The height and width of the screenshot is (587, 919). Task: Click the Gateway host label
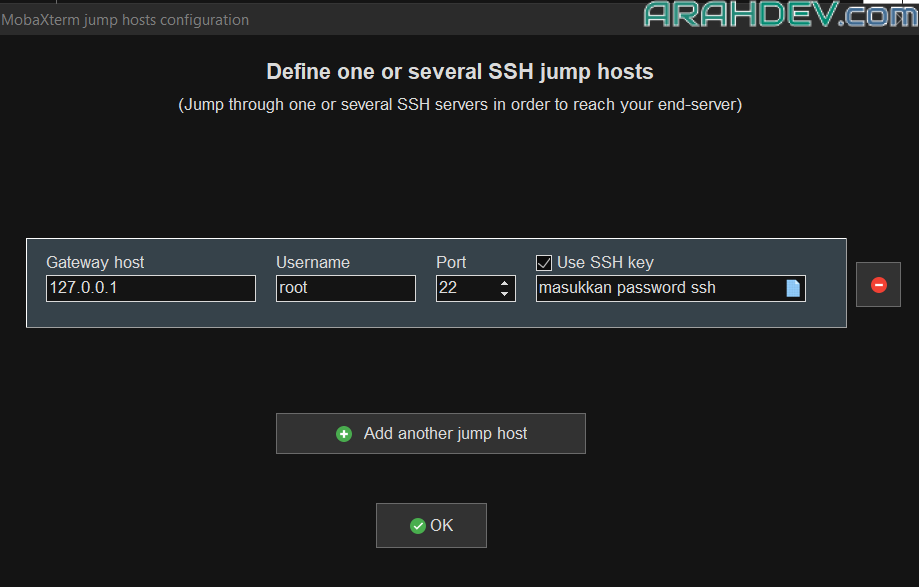(x=95, y=262)
